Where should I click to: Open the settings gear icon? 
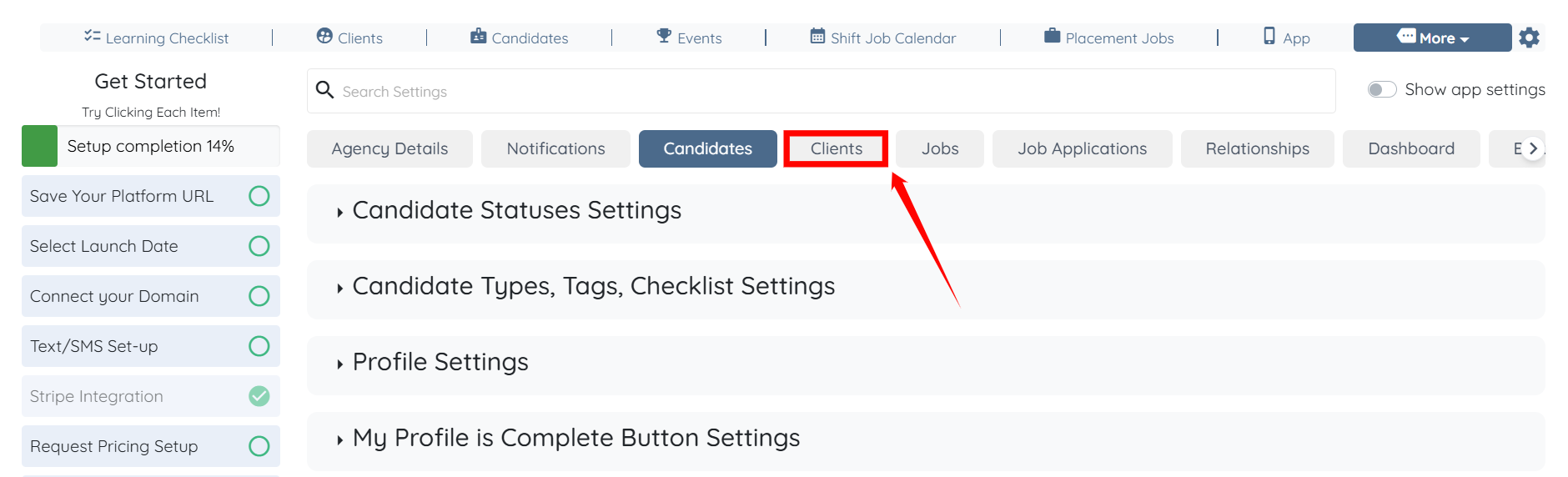pos(1529,38)
